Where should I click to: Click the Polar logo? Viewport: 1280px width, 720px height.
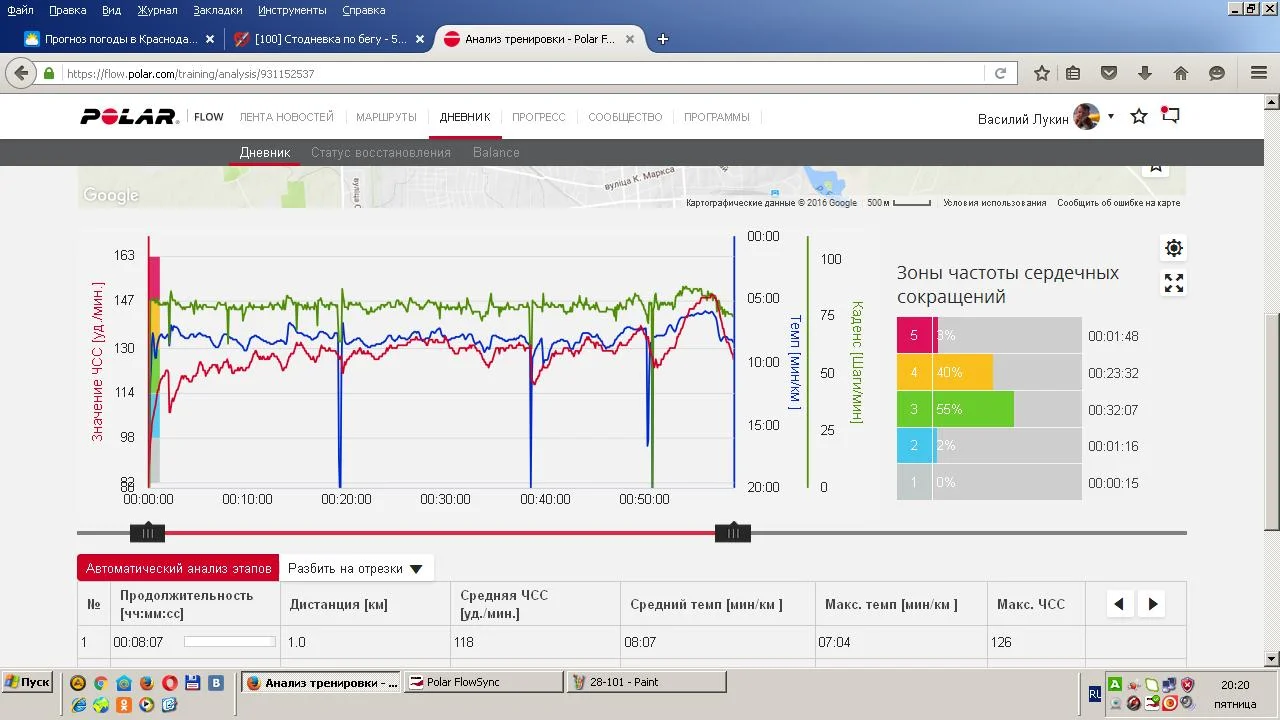[129, 117]
